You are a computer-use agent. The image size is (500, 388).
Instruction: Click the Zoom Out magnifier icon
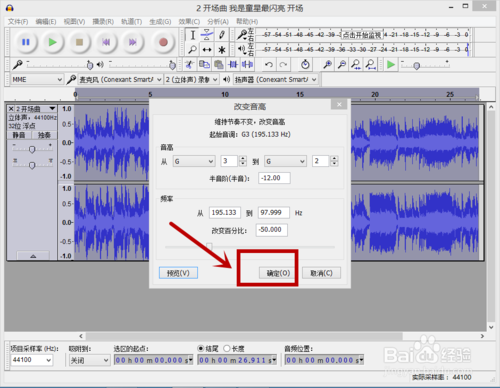coord(342,64)
